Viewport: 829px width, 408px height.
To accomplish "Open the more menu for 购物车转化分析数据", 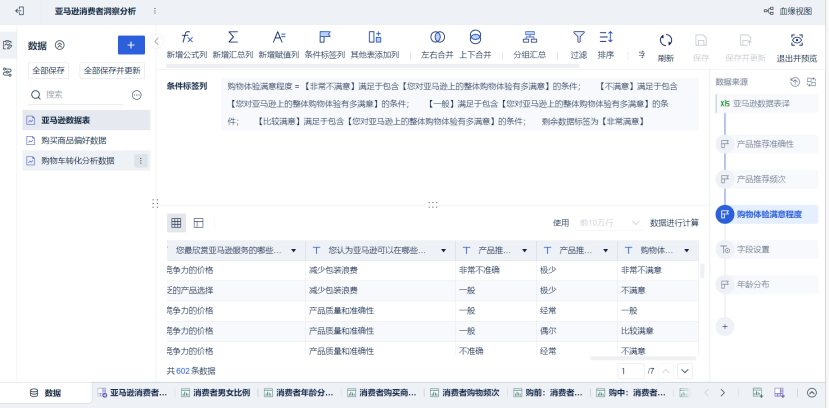I will tap(140, 161).
